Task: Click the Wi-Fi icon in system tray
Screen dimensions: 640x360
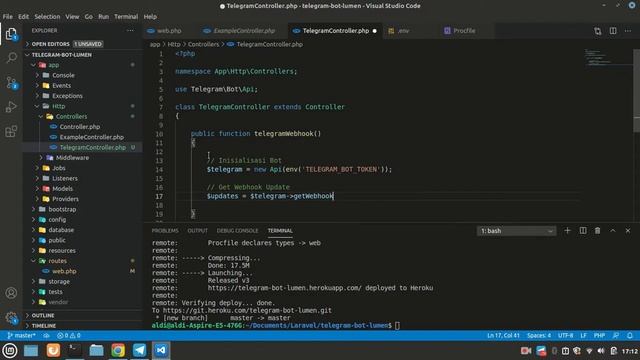Action: [589, 351]
